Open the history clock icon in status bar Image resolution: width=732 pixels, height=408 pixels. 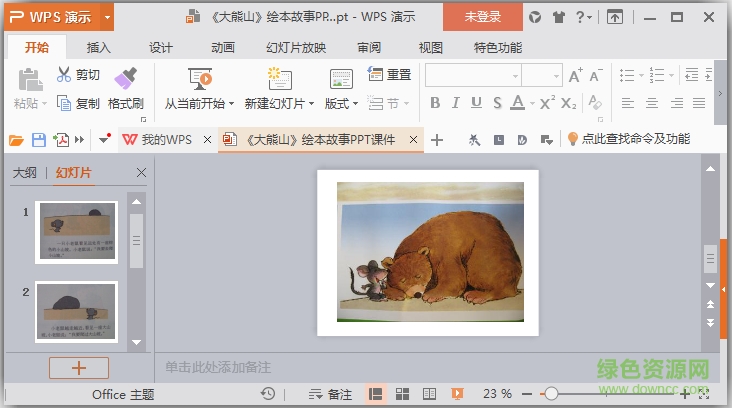pyautogui.click(x=268, y=394)
